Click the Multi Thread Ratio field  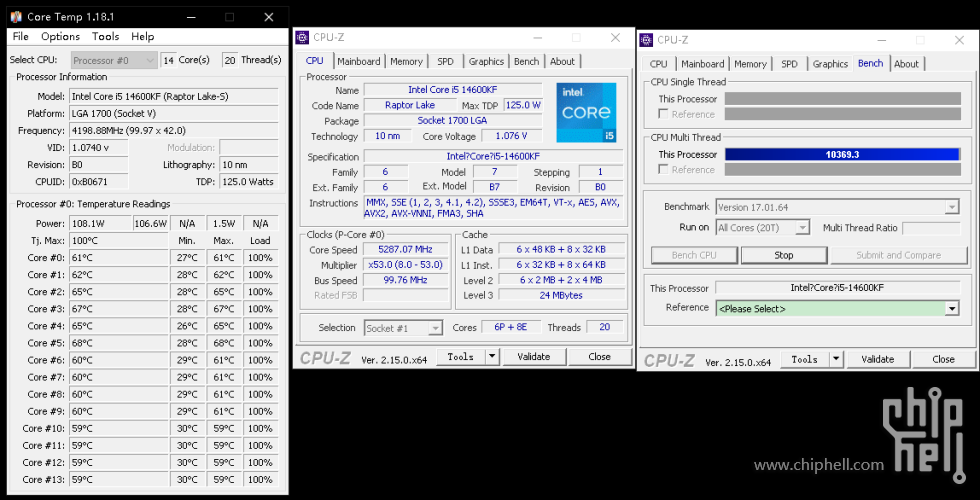coord(931,228)
